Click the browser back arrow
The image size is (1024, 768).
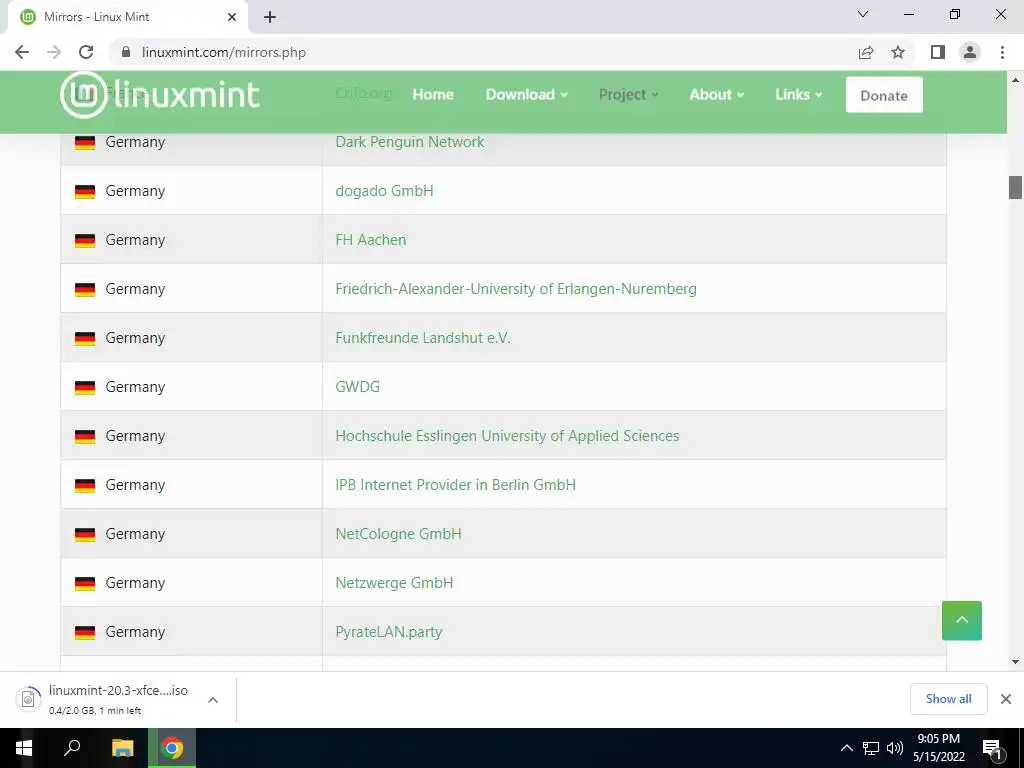pos(22,52)
